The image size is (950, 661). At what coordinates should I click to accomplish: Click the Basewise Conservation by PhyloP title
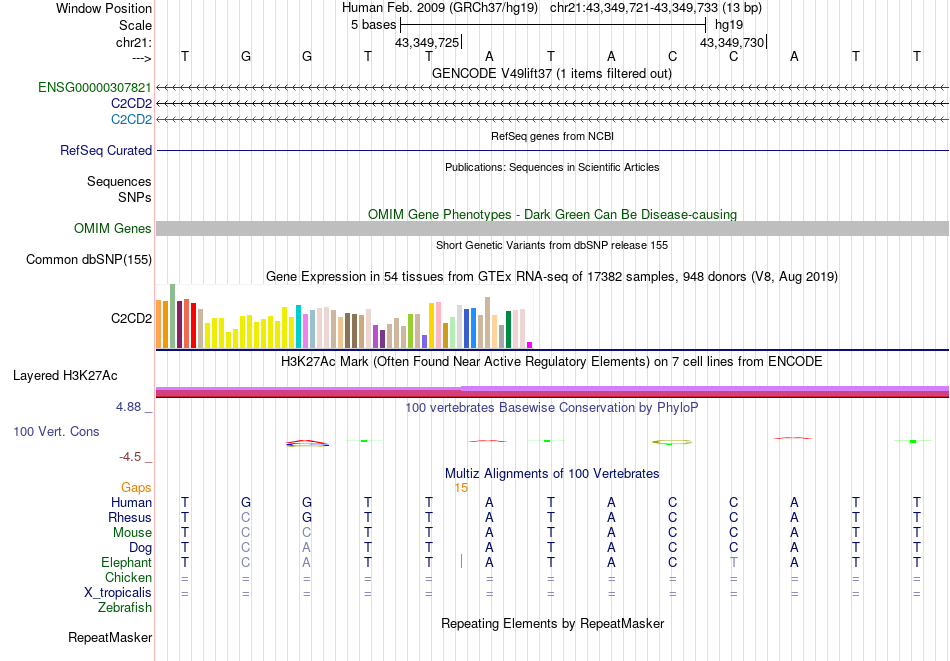pos(552,408)
